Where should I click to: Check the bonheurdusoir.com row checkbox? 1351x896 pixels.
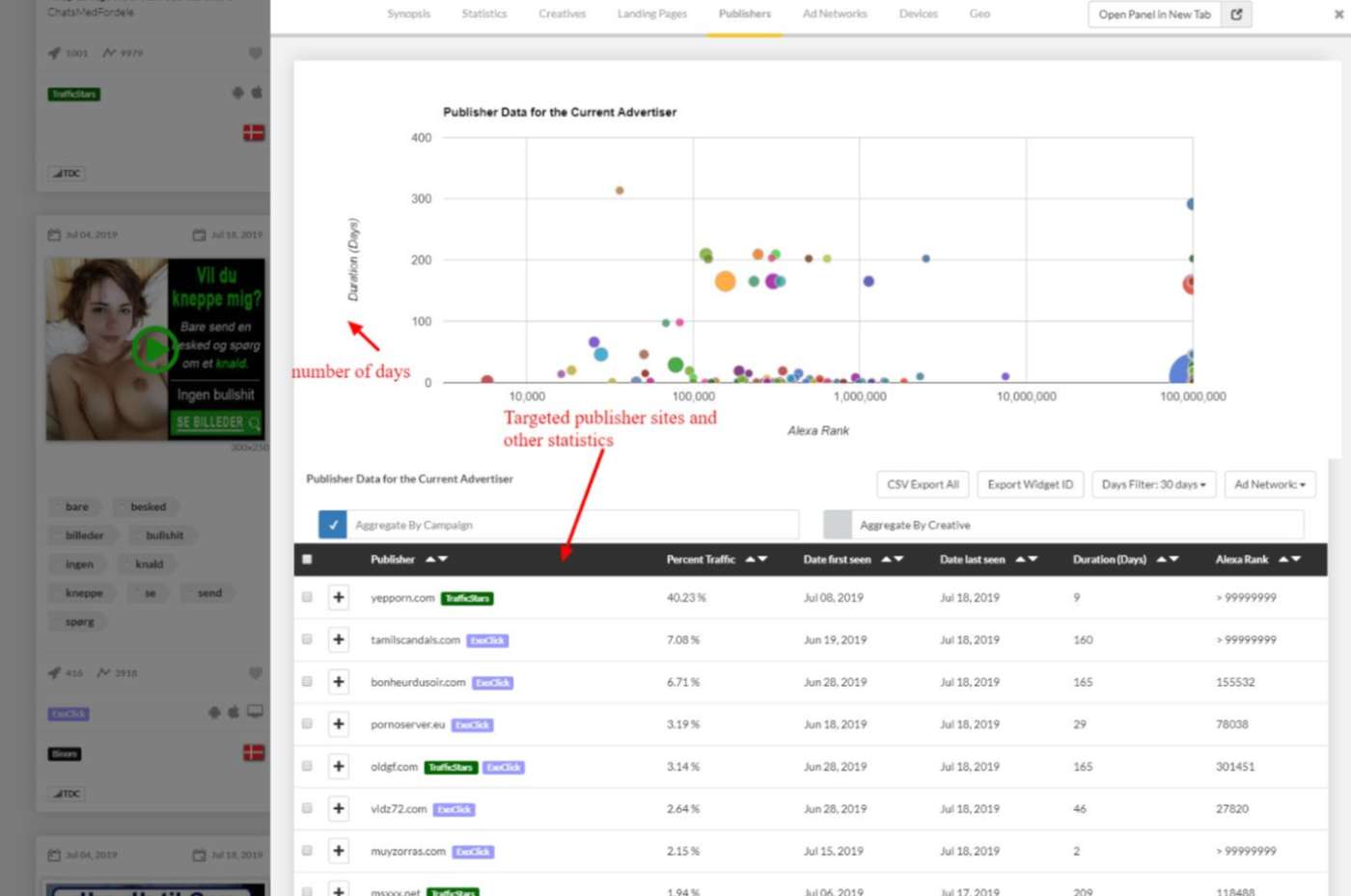[307, 682]
